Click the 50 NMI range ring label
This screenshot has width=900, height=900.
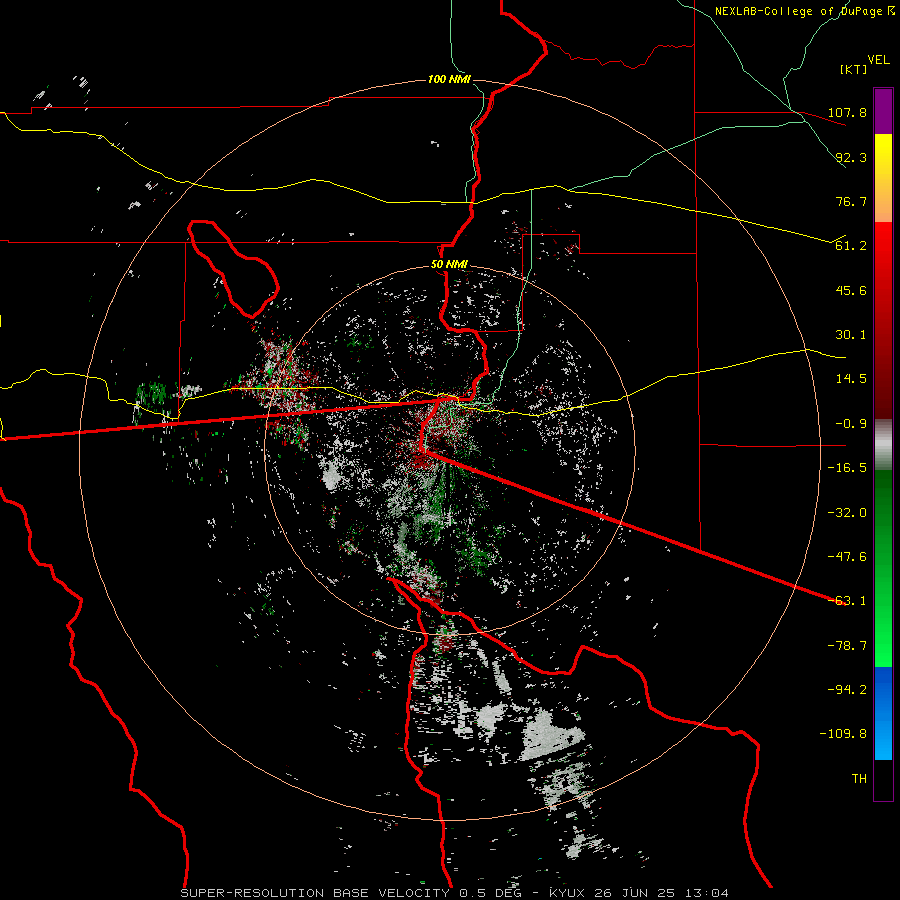[x=449, y=265]
